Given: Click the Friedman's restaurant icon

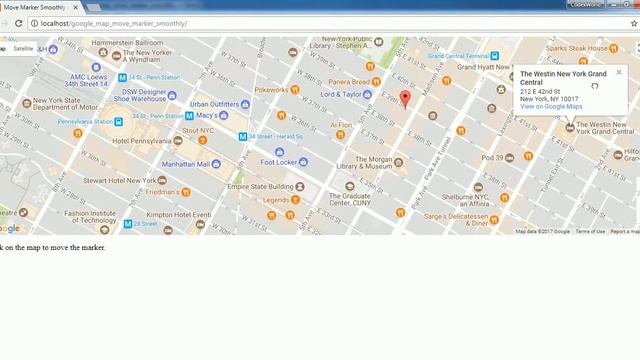Looking at the screenshot, I should tap(186, 192).
